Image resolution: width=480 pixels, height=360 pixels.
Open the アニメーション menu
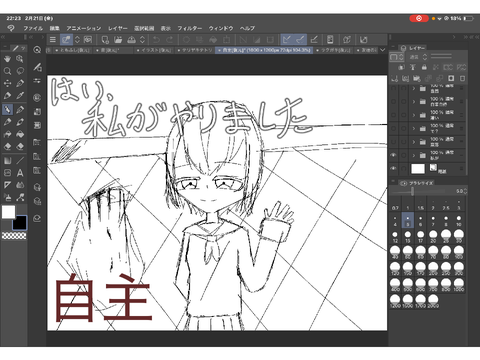(83, 28)
